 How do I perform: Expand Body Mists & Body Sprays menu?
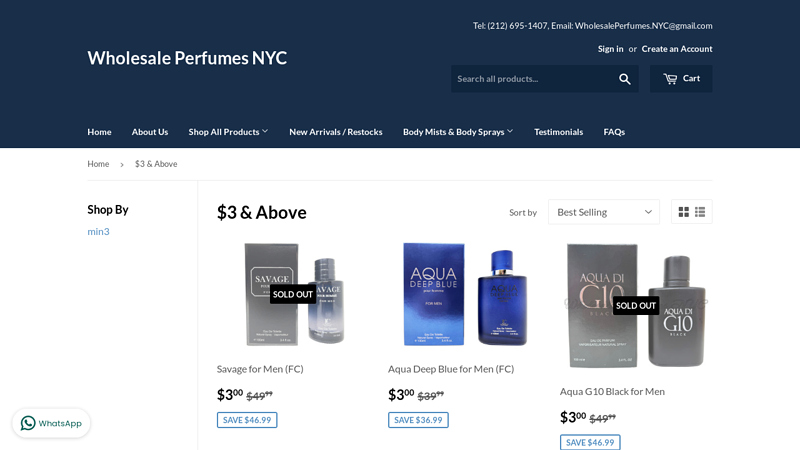click(x=458, y=132)
